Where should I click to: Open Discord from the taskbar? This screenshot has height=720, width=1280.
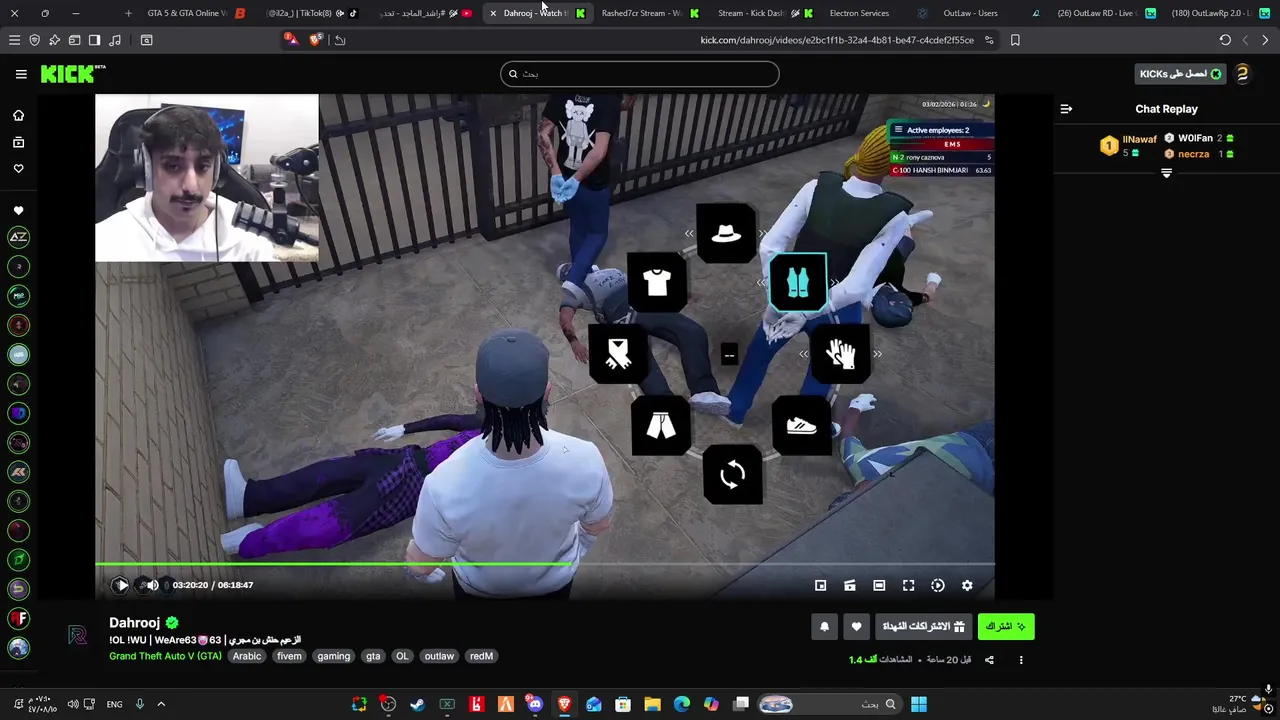click(x=535, y=704)
